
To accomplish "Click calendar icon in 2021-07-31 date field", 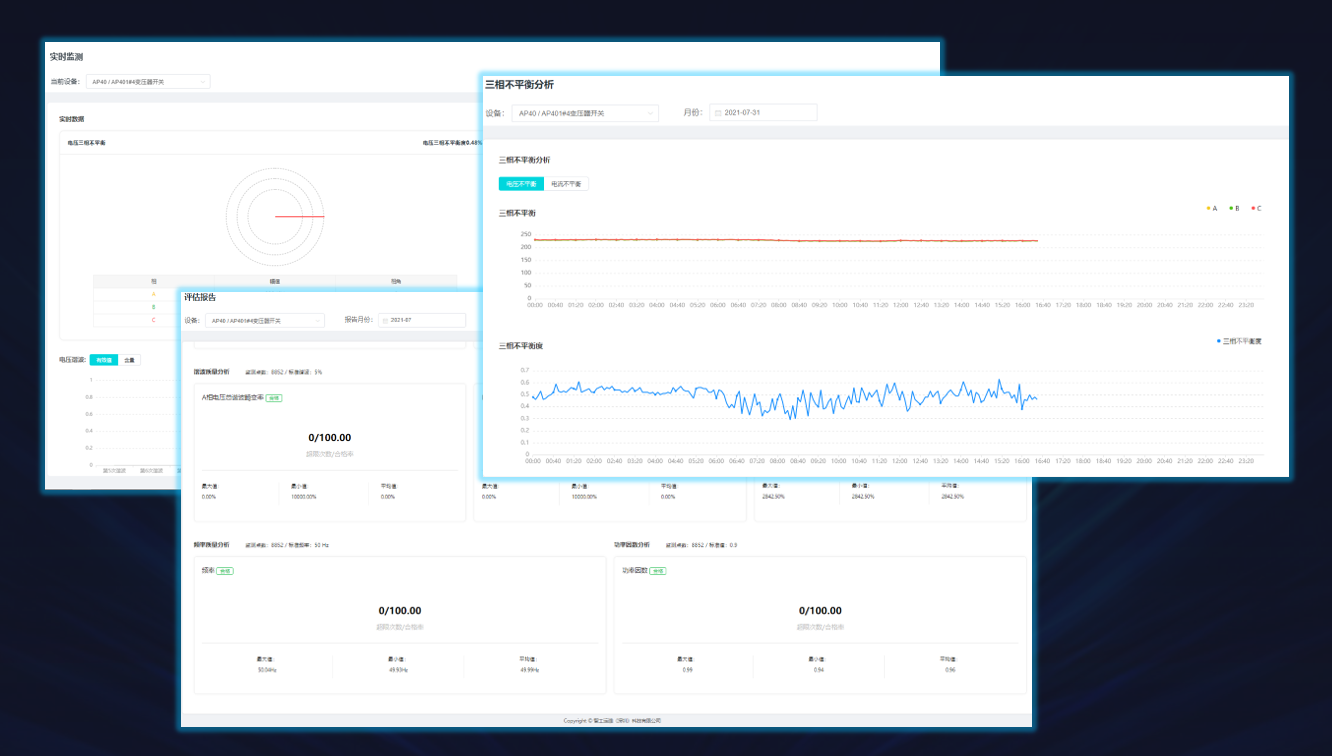I will [718, 113].
